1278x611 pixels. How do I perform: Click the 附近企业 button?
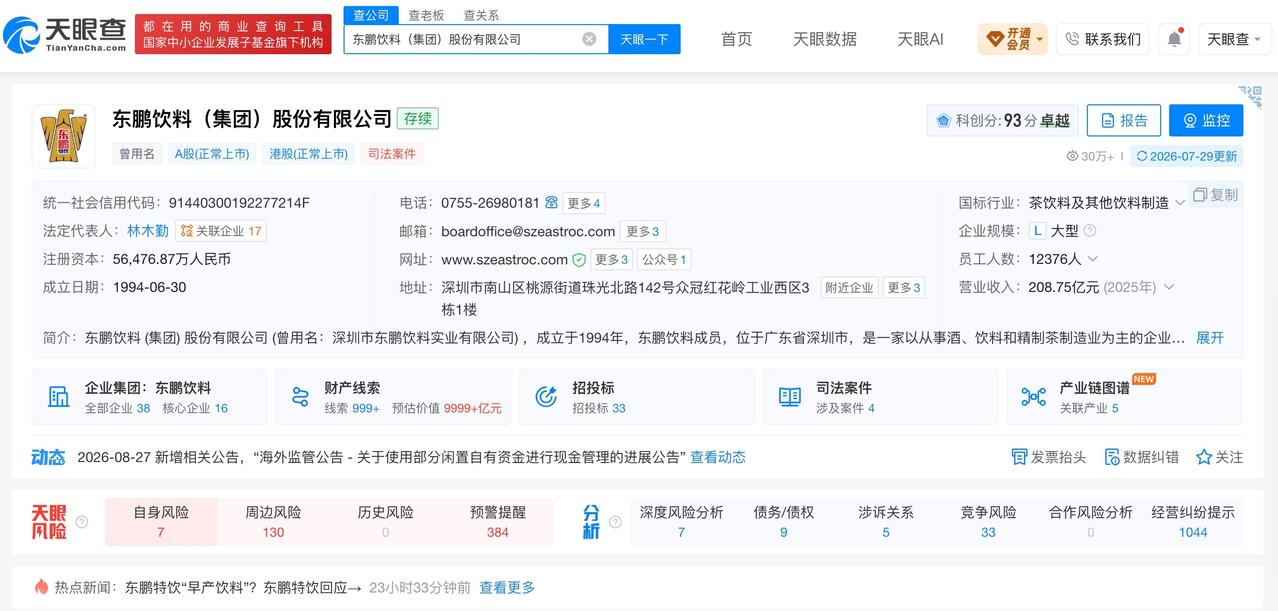(849, 288)
